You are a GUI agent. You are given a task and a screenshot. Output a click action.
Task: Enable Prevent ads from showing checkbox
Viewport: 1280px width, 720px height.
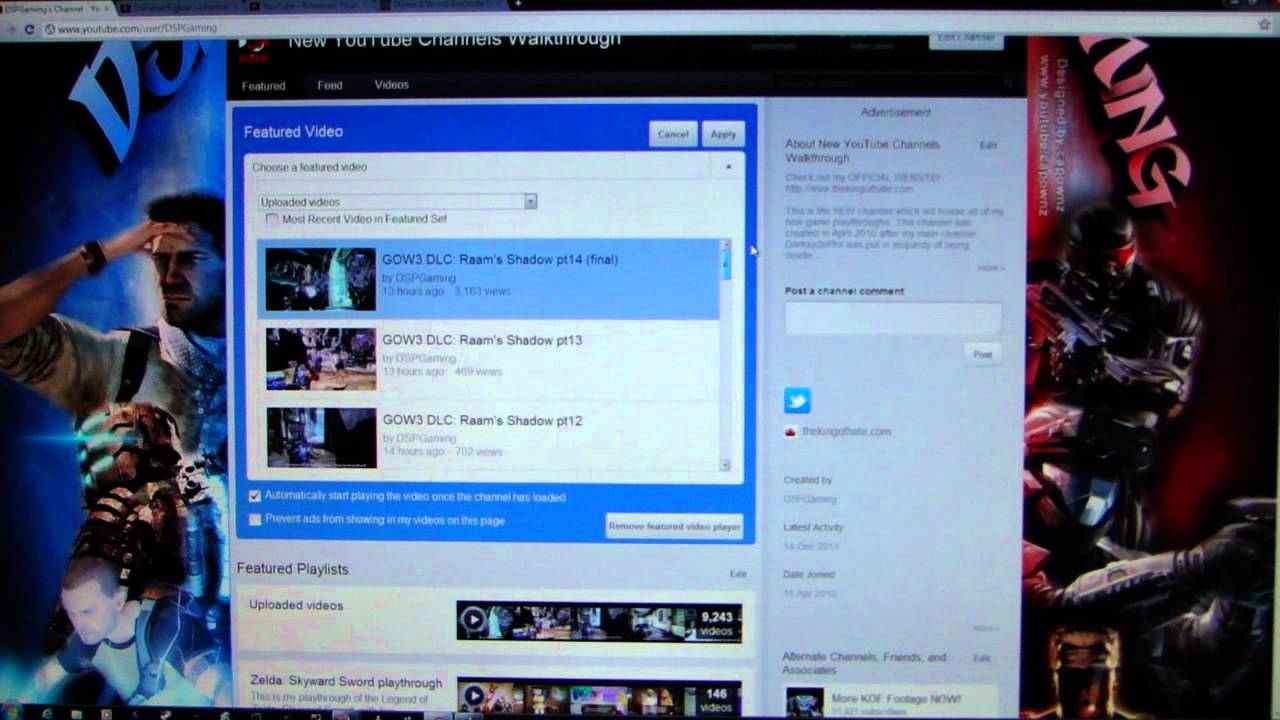[255, 520]
